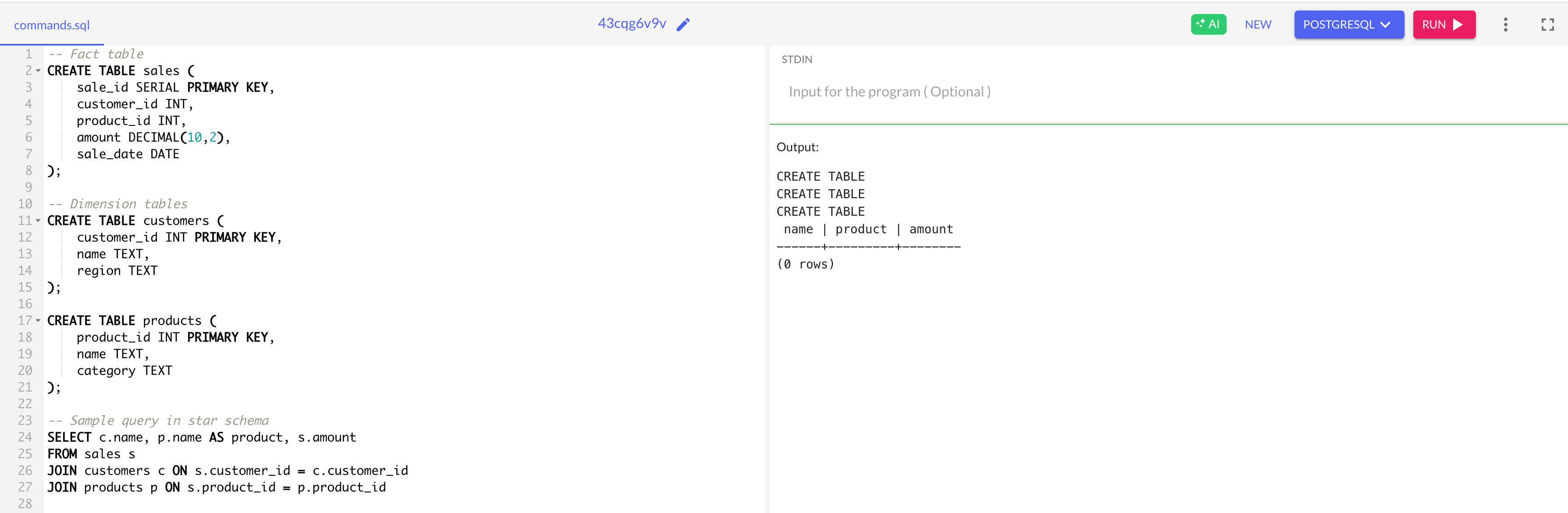Select NEW to start a new program
This screenshot has height=513, width=1568.
tap(1258, 25)
